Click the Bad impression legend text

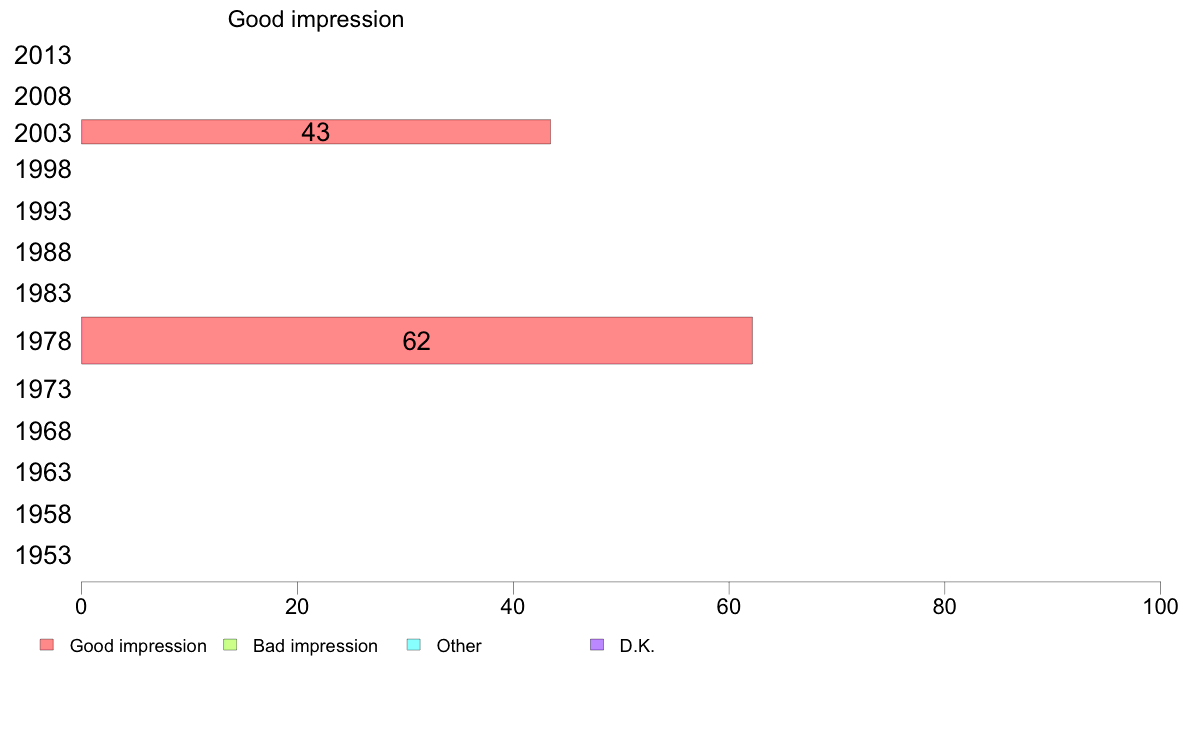[315, 646]
